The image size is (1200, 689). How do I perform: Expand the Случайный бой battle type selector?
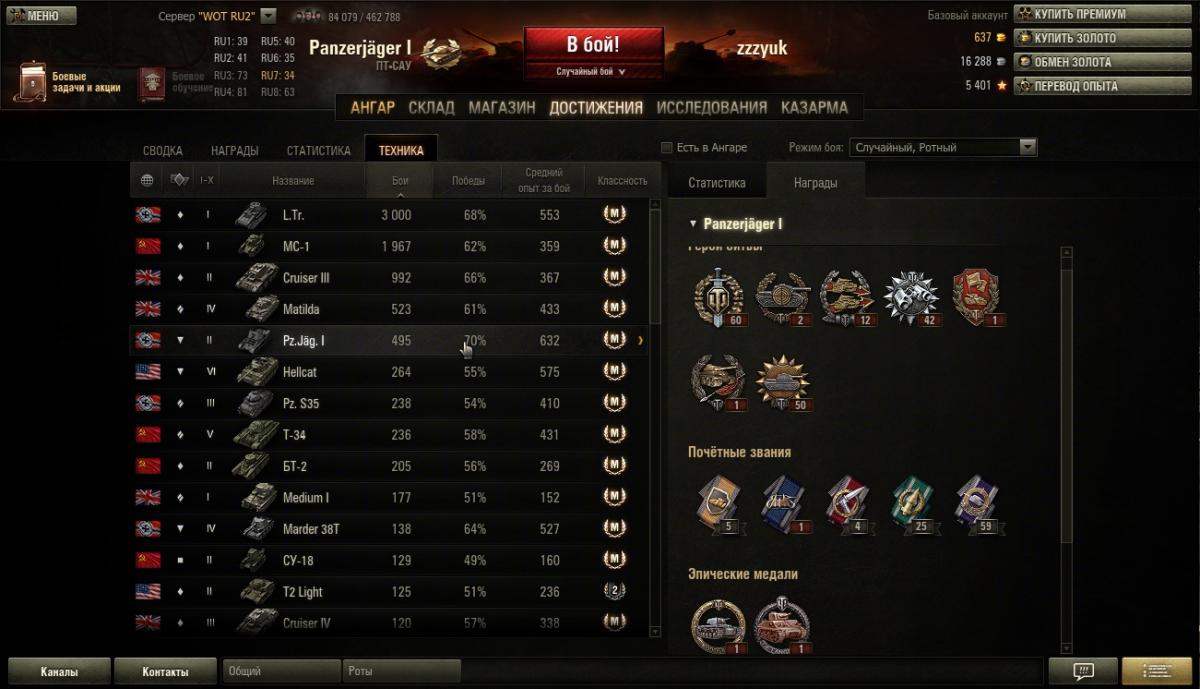click(592, 72)
